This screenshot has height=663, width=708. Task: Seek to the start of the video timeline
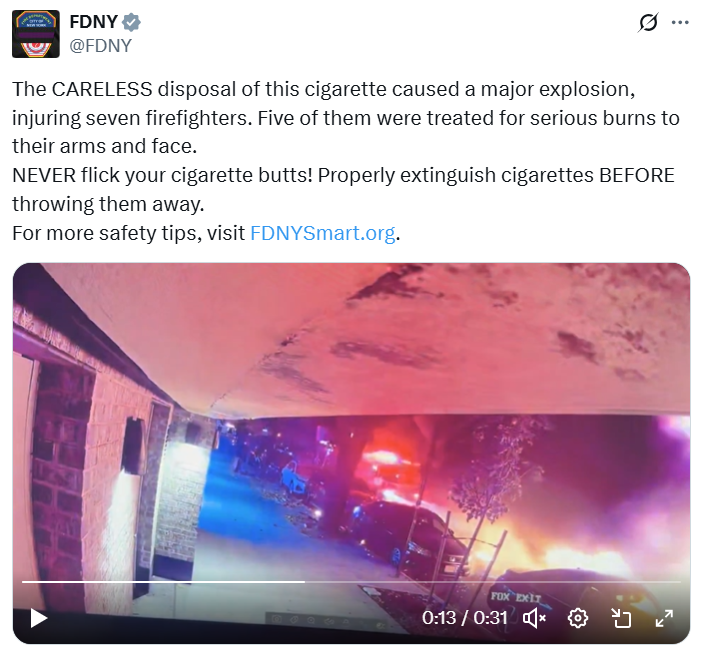pyautogui.click(x=23, y=582)
